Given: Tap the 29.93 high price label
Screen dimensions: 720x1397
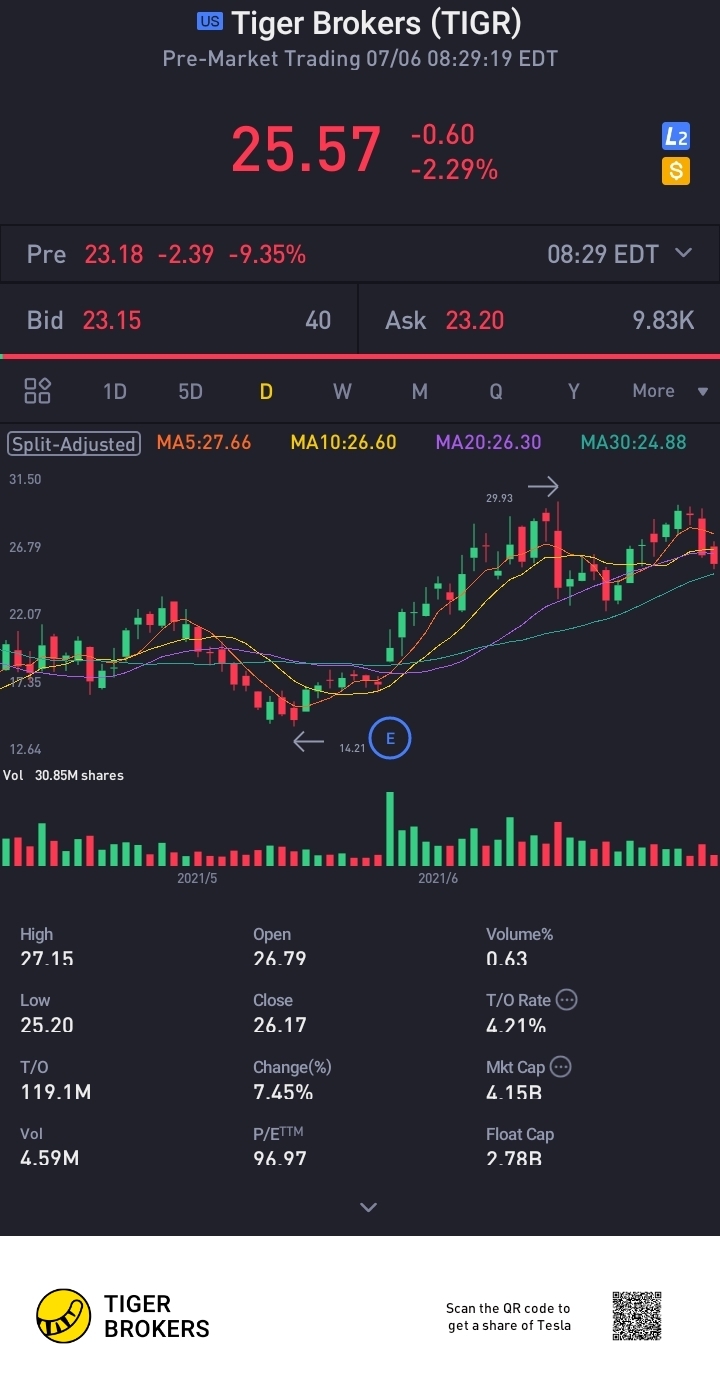Looking at the screenshot, I should [x=499, y=497].
